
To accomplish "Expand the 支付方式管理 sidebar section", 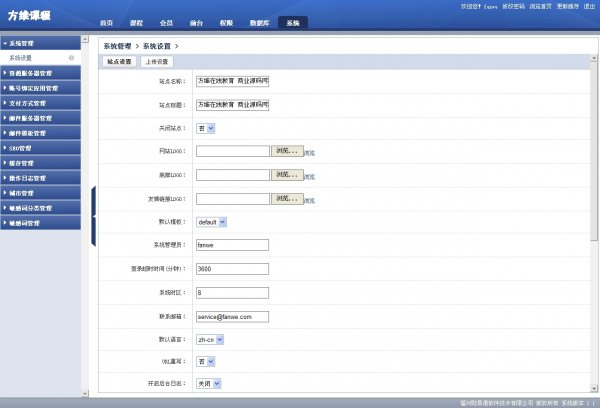I will click(42, 103).
